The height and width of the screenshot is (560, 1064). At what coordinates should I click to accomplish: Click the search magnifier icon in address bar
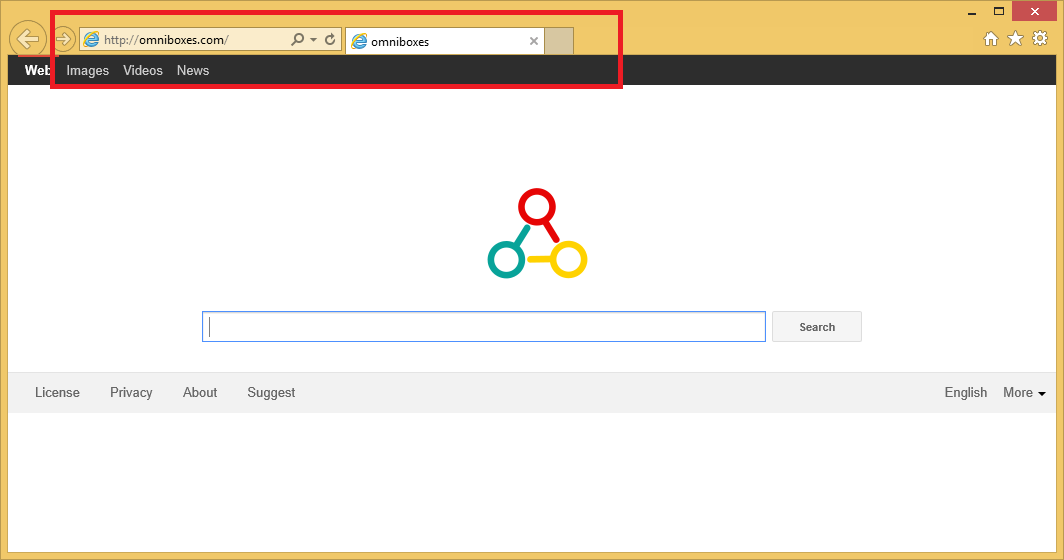click(297, 39)
